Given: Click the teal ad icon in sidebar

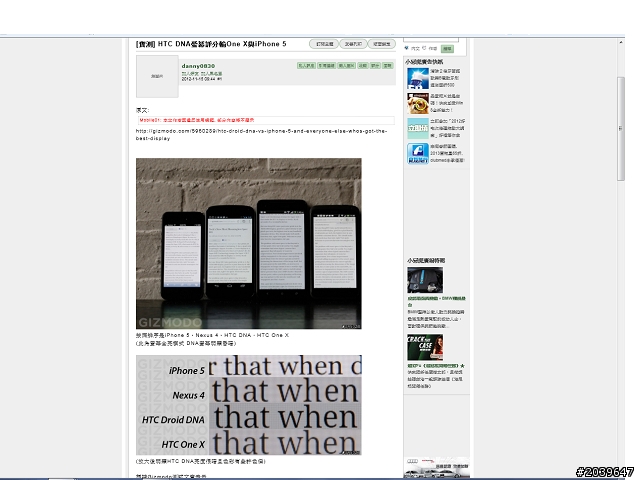Looking at the screenshot, I should [x=418, y=129].
